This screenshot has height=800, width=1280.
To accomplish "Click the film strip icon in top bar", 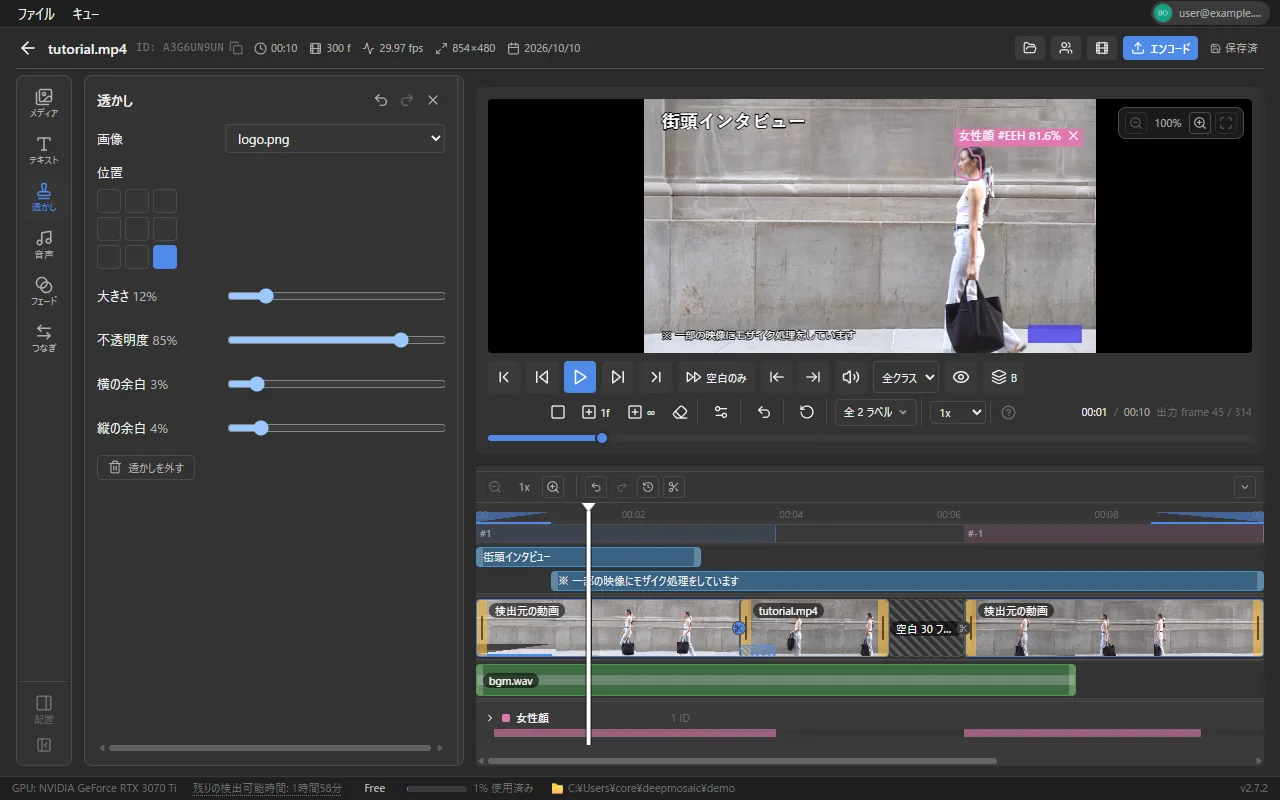I will 1102,48.
